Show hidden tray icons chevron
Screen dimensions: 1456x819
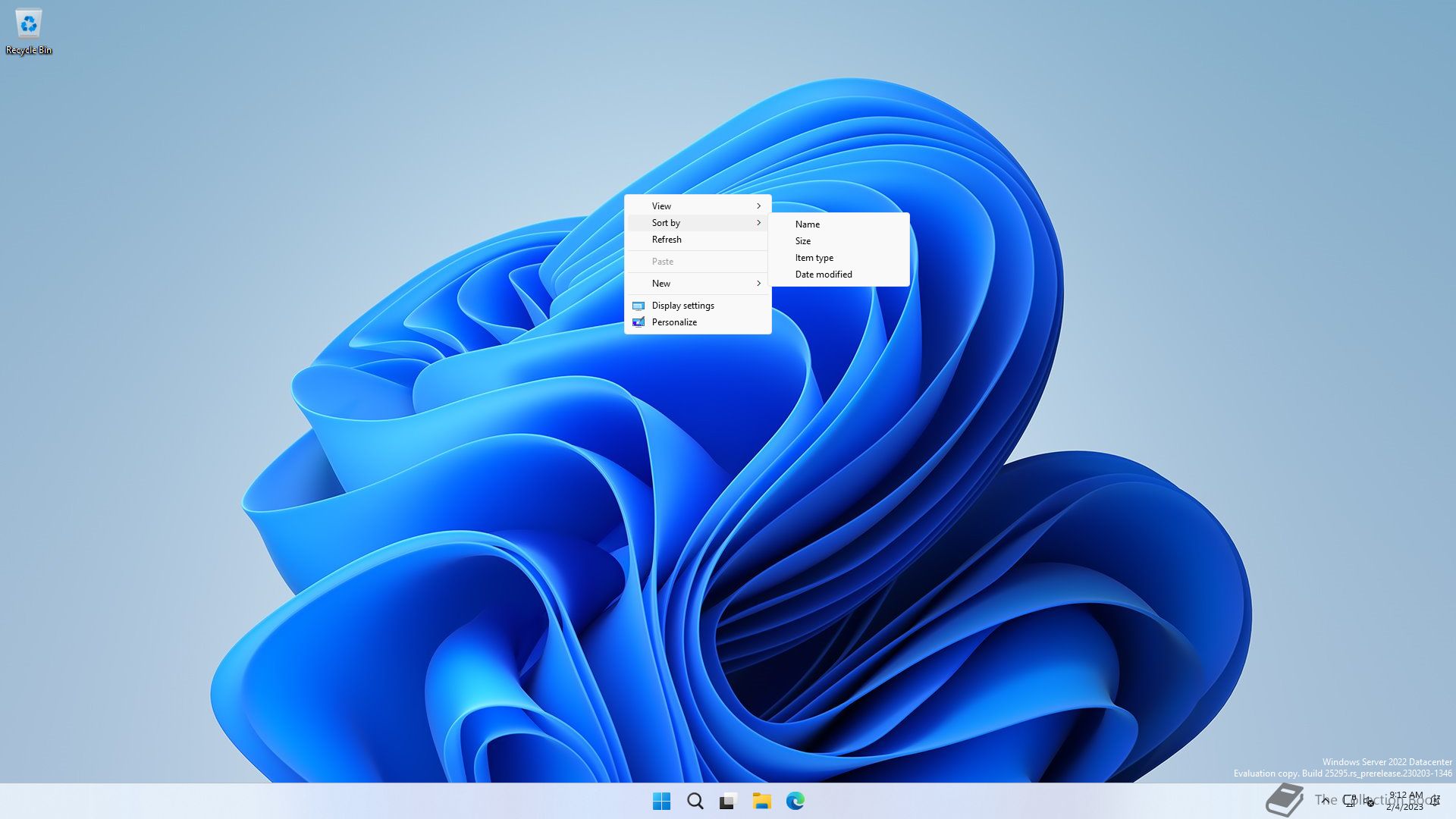coord(1325,800)
